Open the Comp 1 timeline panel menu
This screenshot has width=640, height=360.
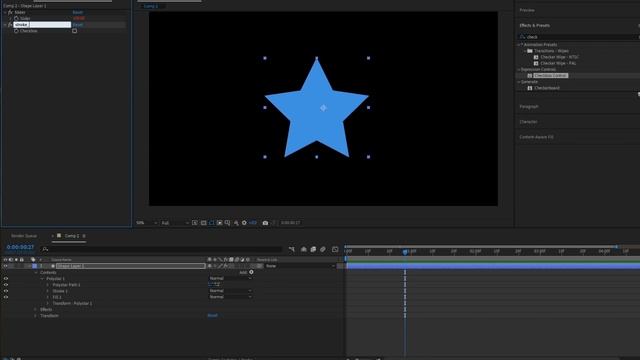pyautogui.click(x=84, y=236)
